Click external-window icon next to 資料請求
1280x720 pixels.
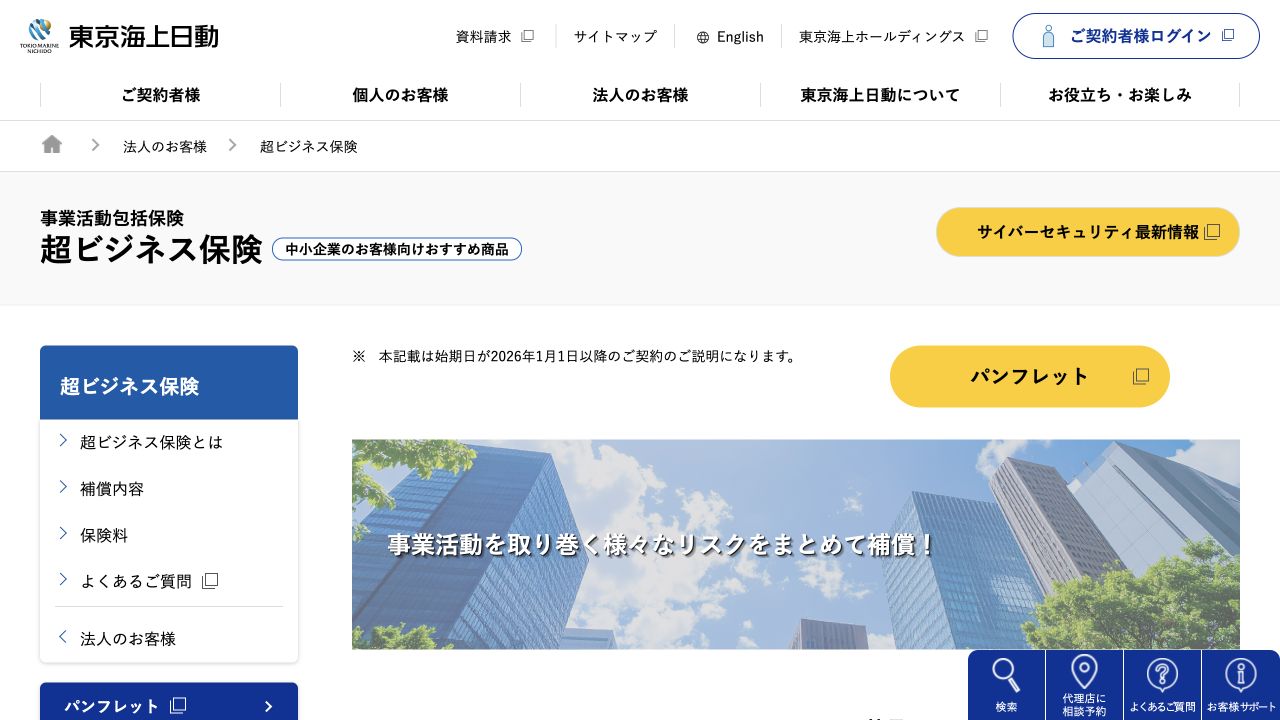(528, 36)
